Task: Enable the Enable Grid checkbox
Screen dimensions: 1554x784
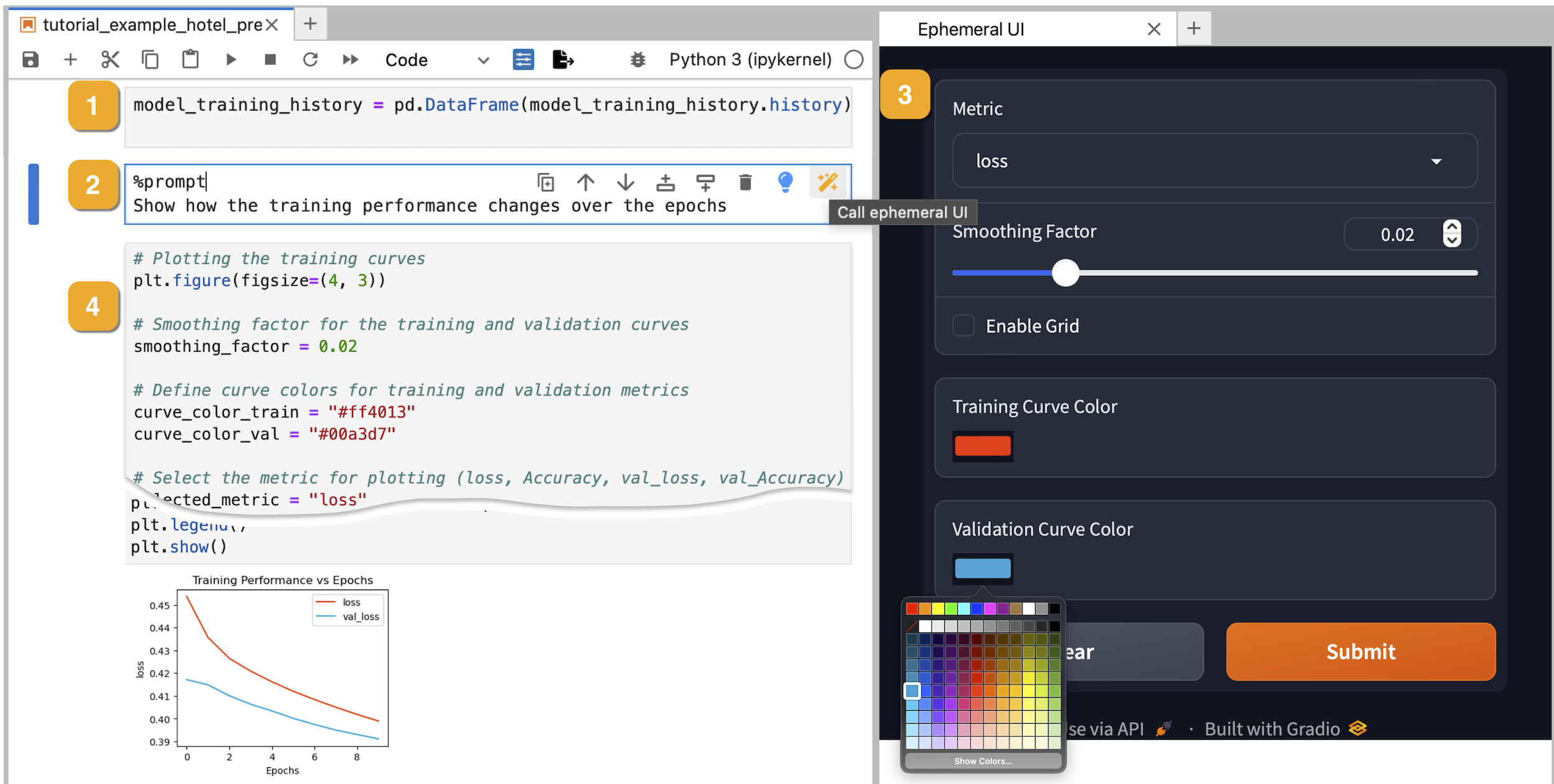Action: point(963,326)
